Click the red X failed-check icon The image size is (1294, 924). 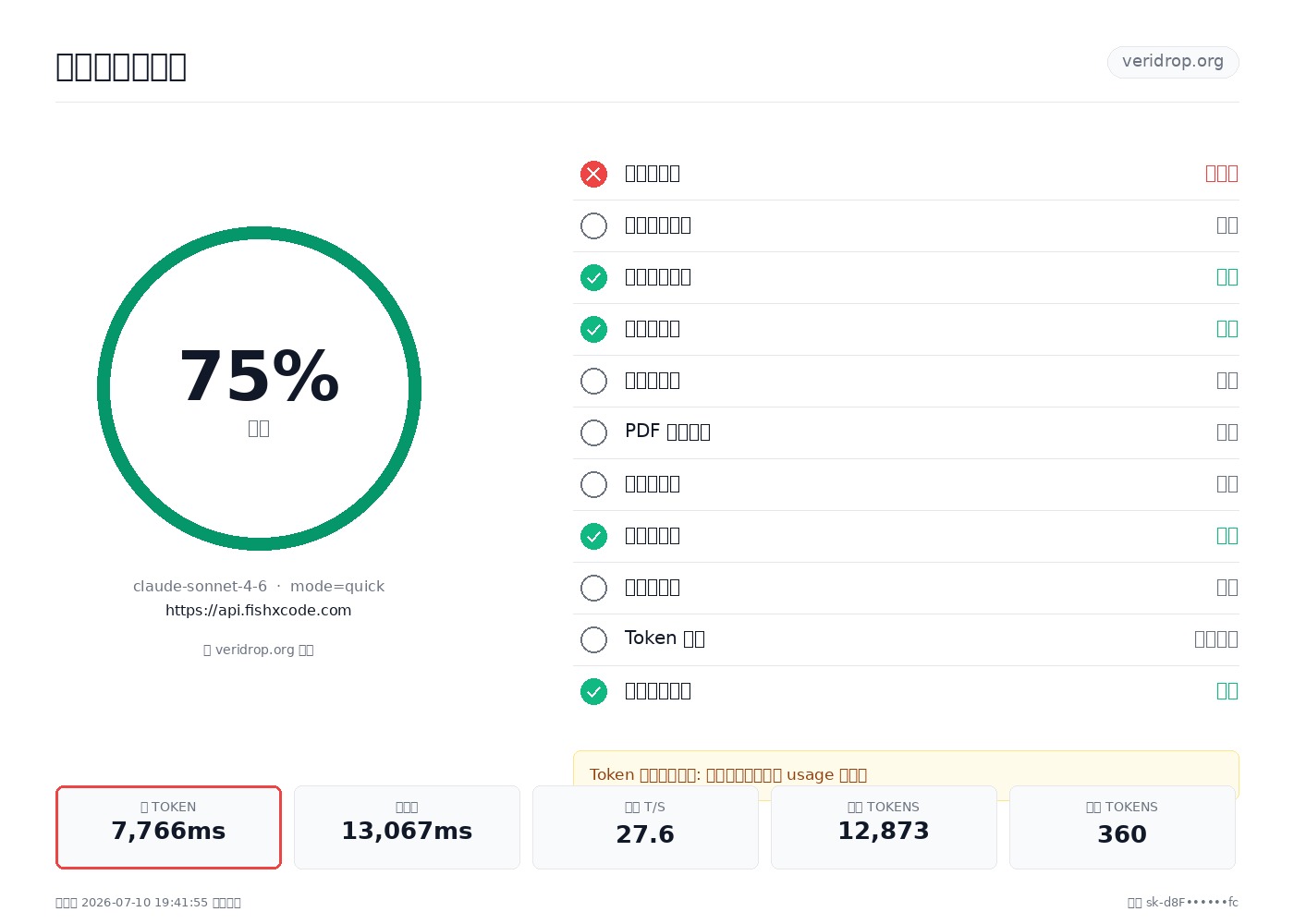point(593,174)
